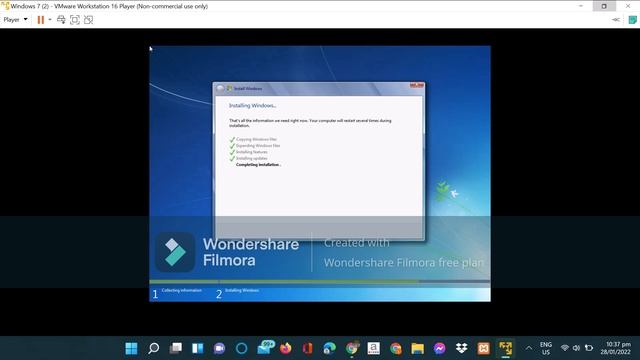
Task: Click the 'Installing features' step
Action: point(252,152)
